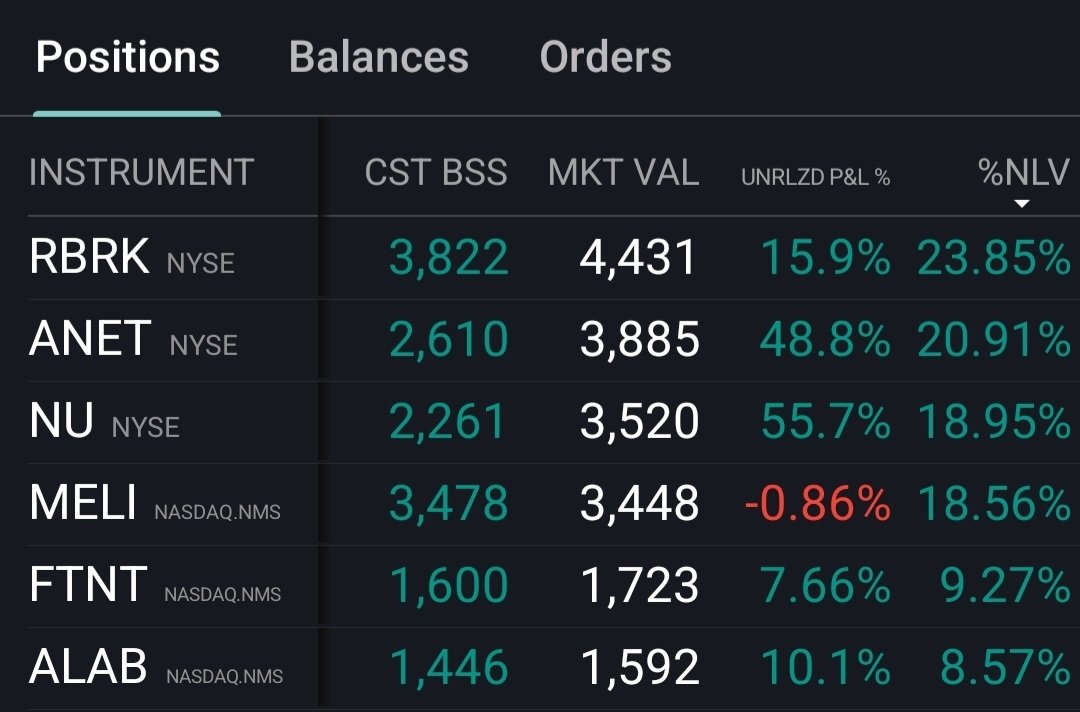Switch to the Positions tab

click(x=127, y=57)
